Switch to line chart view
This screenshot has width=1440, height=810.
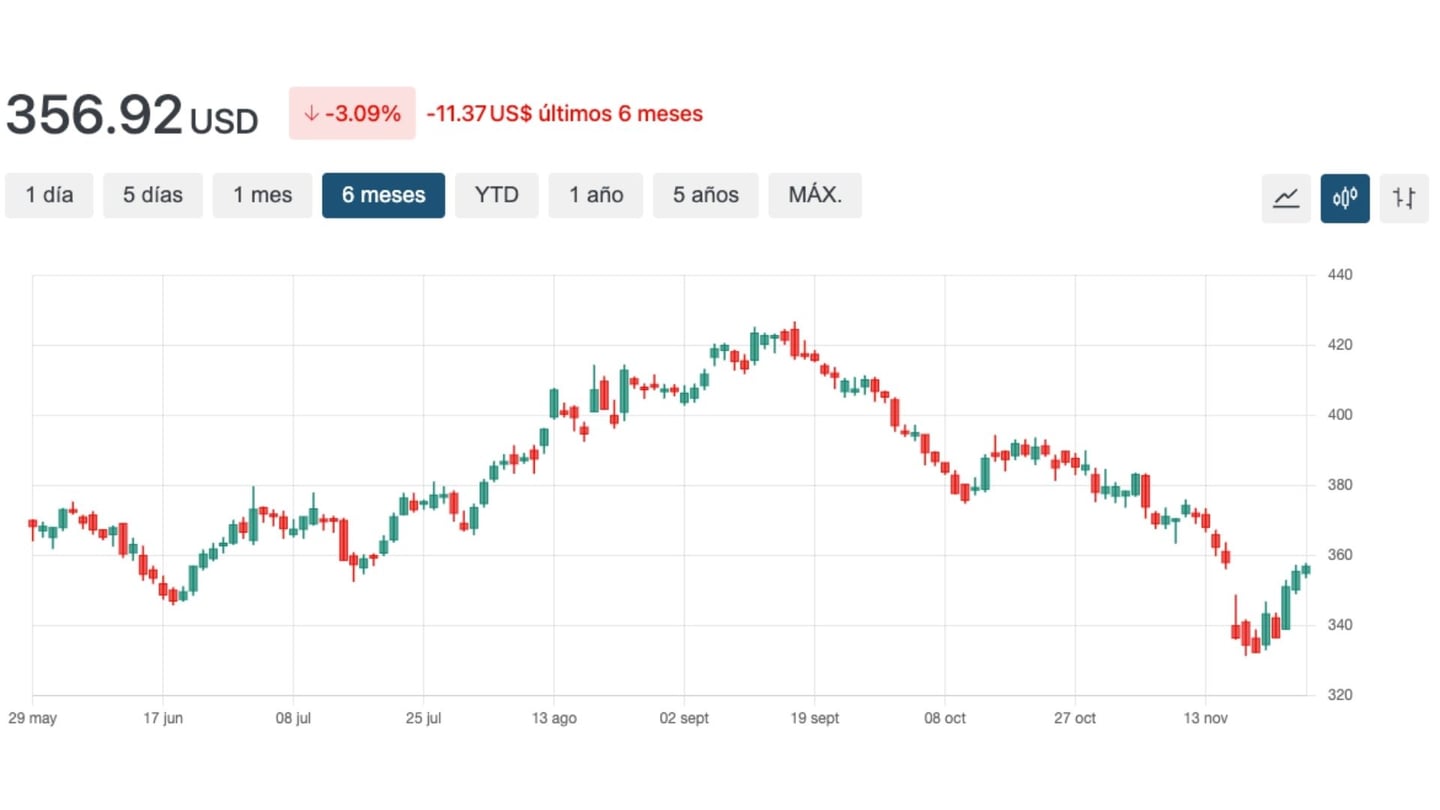1286,198
